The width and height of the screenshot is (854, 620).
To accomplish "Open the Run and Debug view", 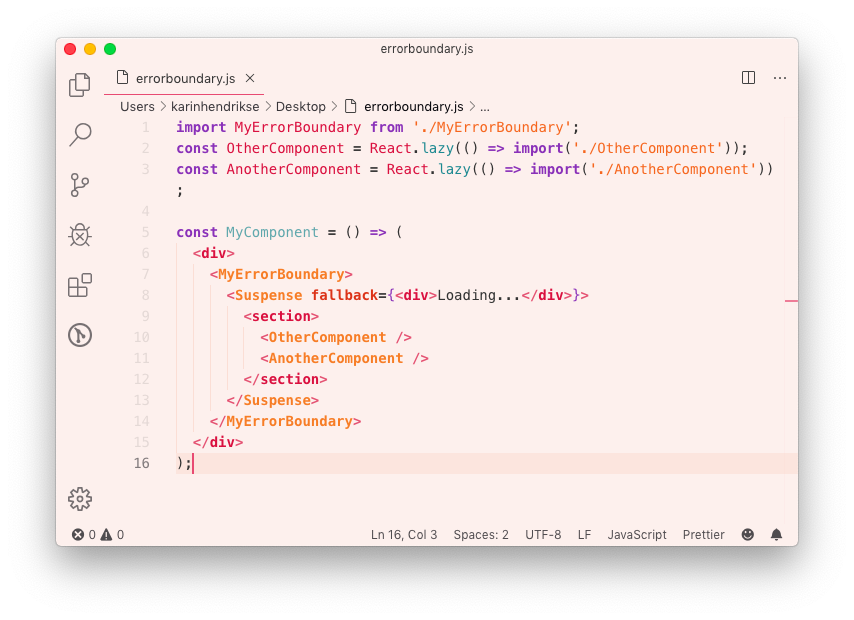I will pyautogui.click(x=80, y=235).
